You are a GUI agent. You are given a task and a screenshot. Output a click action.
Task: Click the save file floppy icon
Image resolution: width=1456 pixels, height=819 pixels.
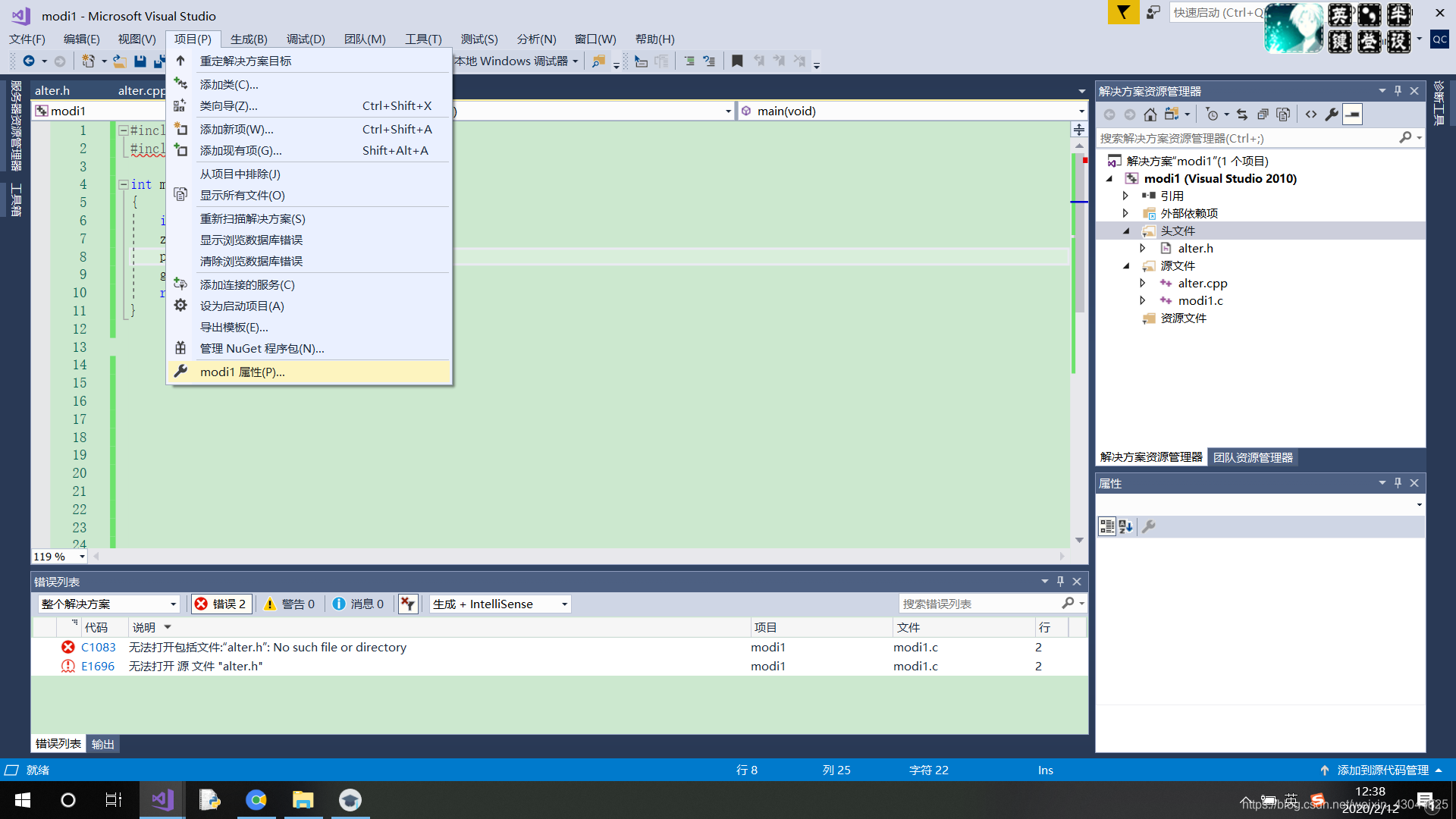pos(140,61)
